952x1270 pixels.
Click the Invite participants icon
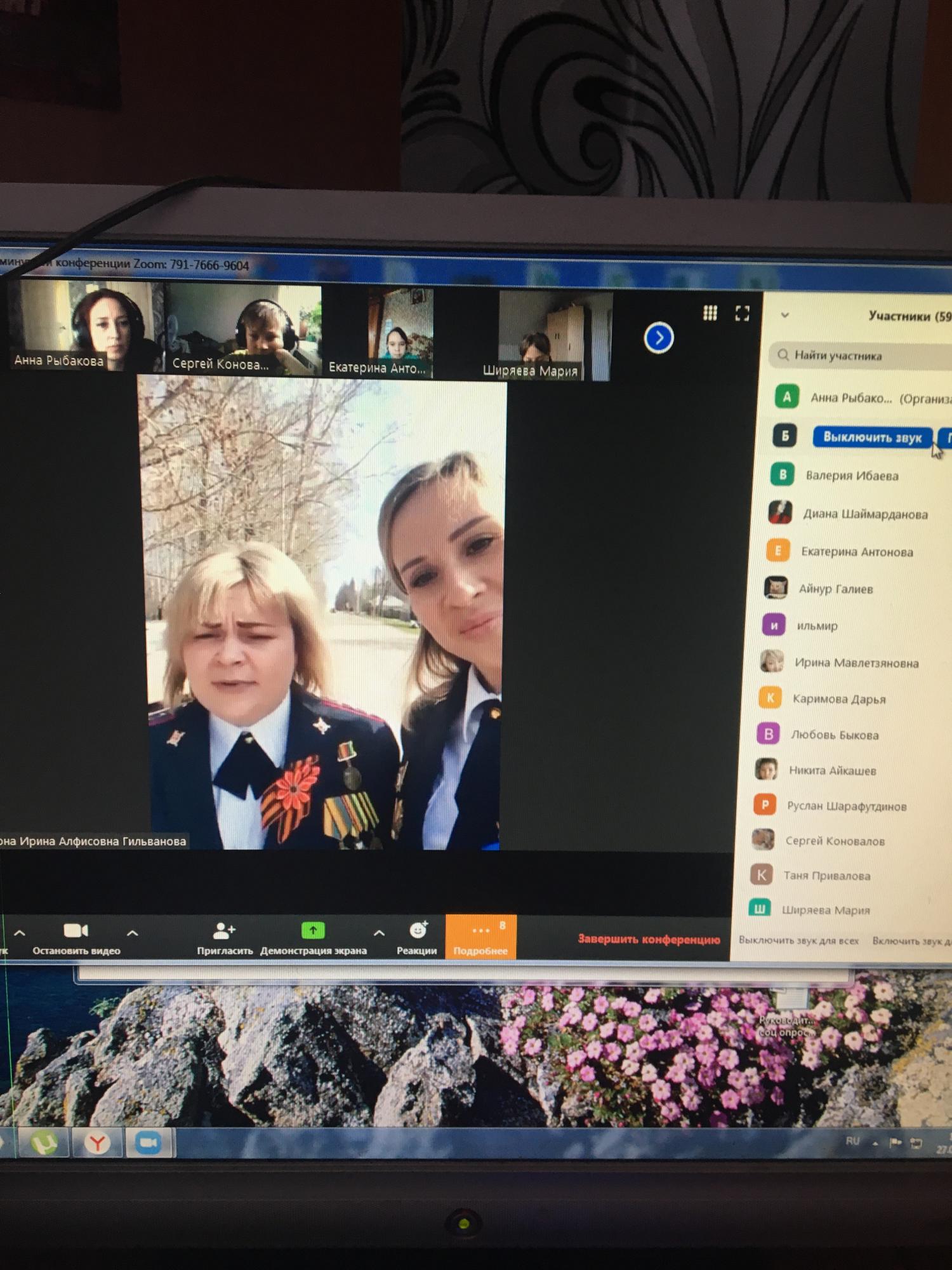(224, 932)
